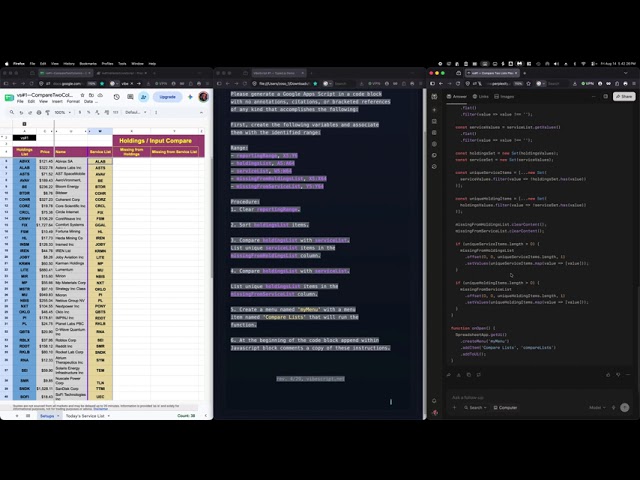The height and width of the screenshot is (480, 640).
Task: Open the Model dropdown in Perplexity
Action: click(597, 407)
